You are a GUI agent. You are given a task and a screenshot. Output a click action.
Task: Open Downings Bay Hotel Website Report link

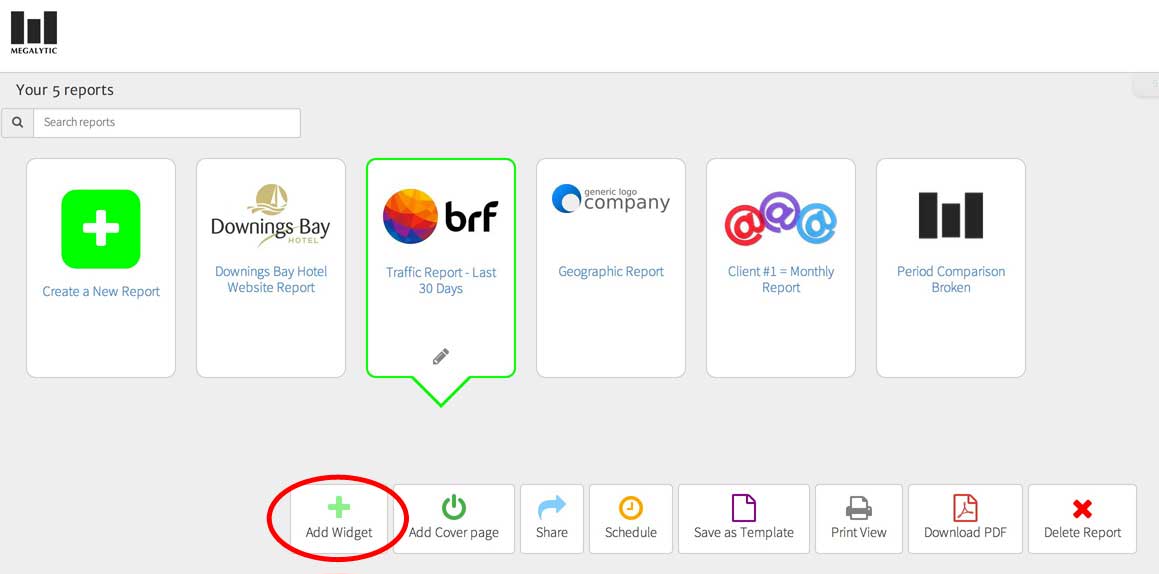(271, 279)
